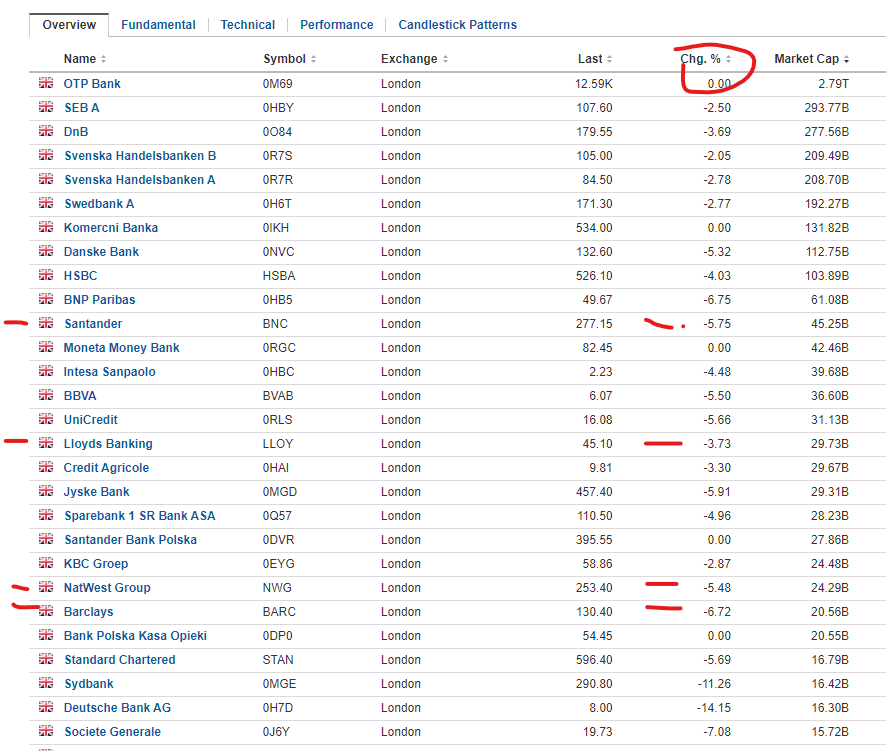Screen dimensions: 886x751
Task: Sort table by Chg. % arrows
Action: [728, 59]
